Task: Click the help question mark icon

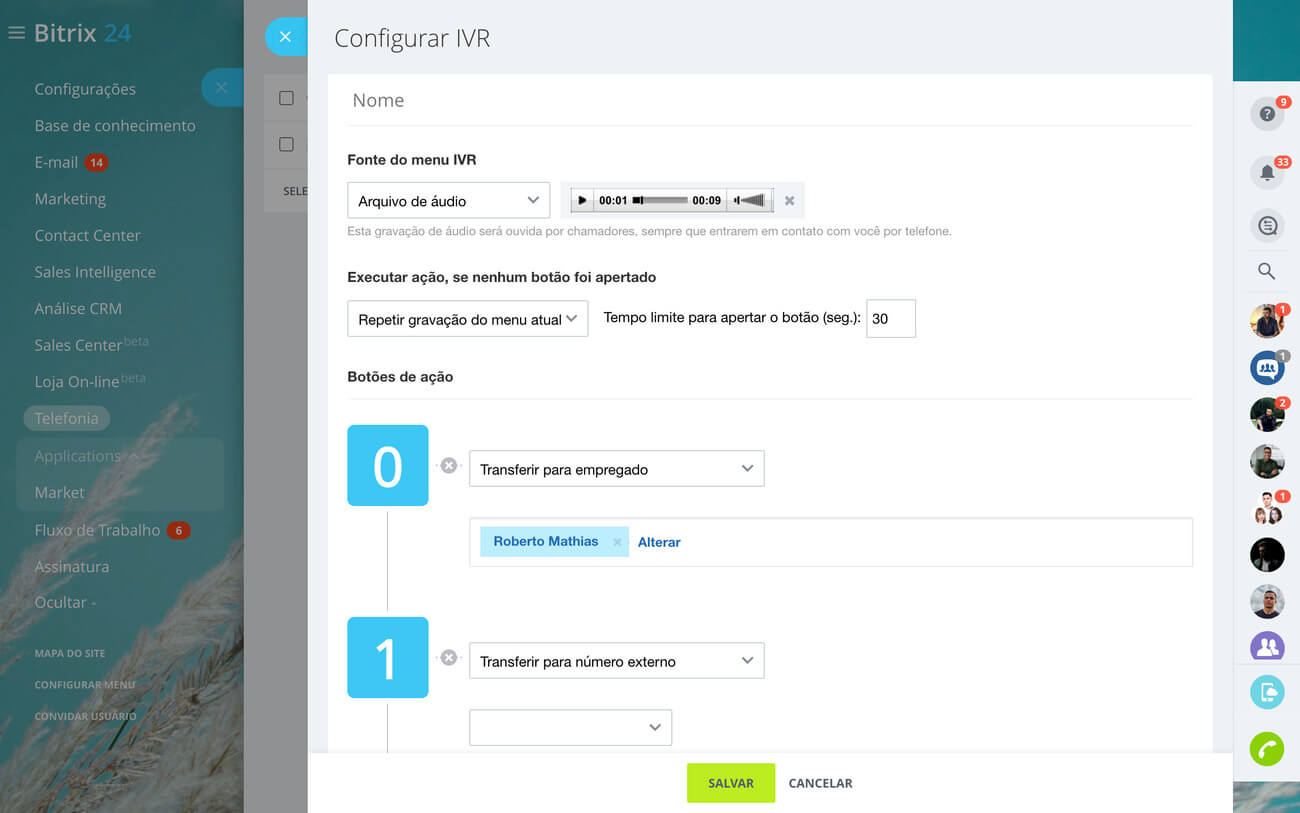Action: pyautogui.click(x=1266, y=114)
